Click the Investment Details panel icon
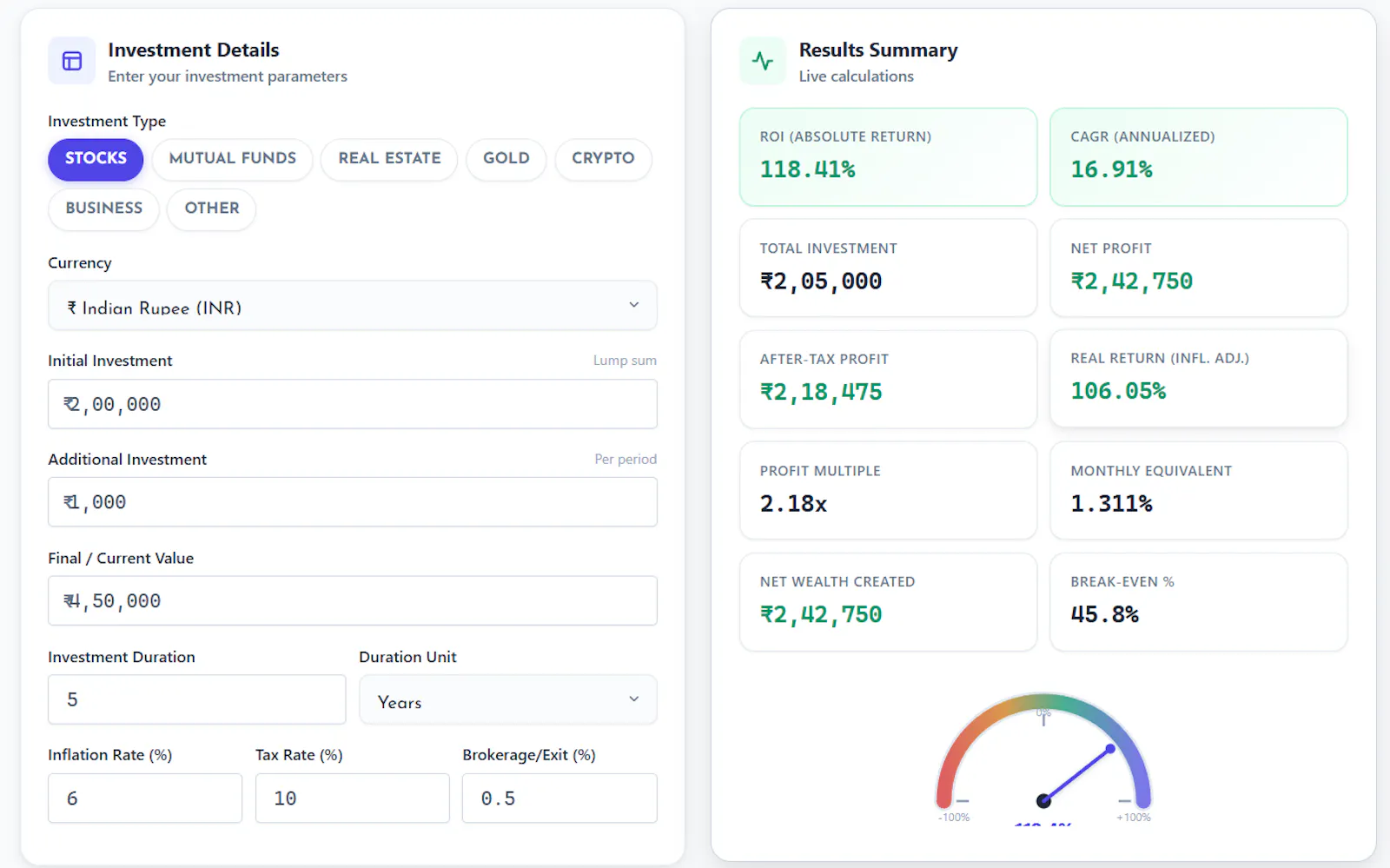 point(72,61)
